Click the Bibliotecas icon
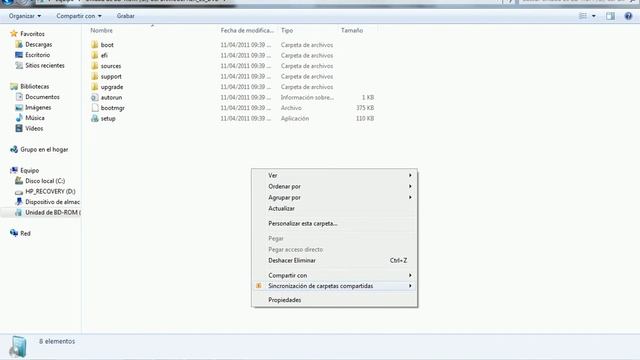The width and height of the screenshot is (640, 360). 14,86
